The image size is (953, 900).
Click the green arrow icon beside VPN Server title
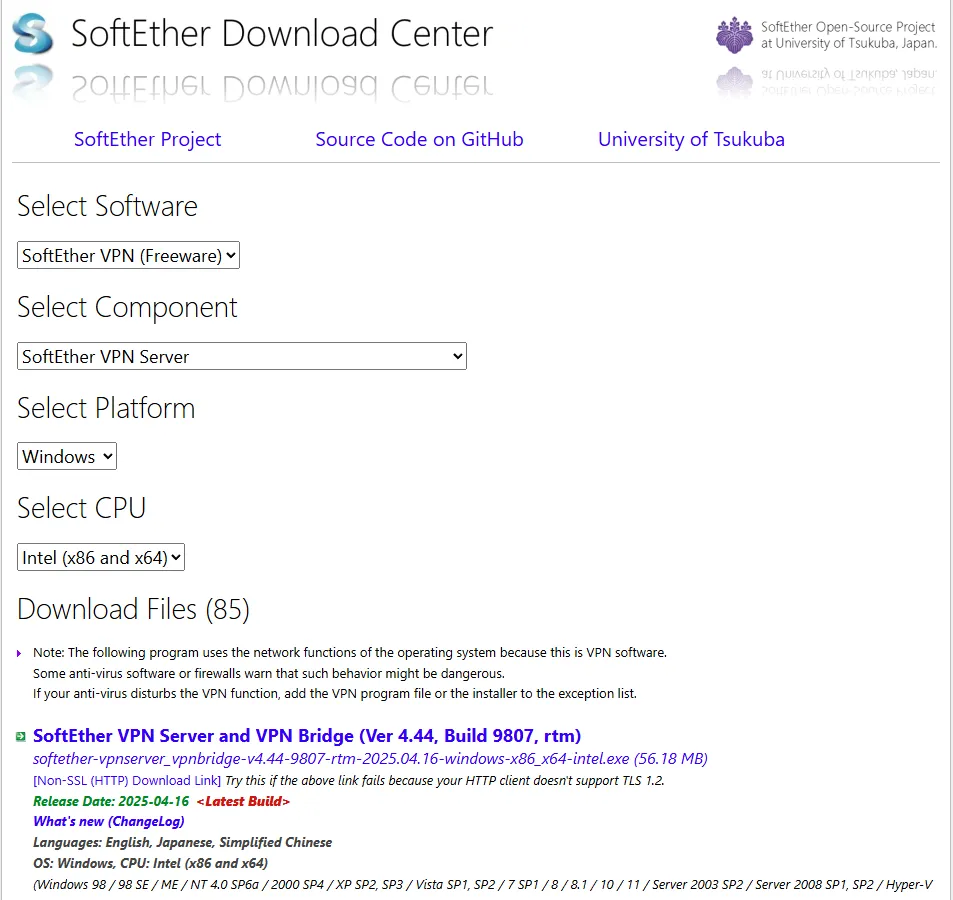coord(21,737)
